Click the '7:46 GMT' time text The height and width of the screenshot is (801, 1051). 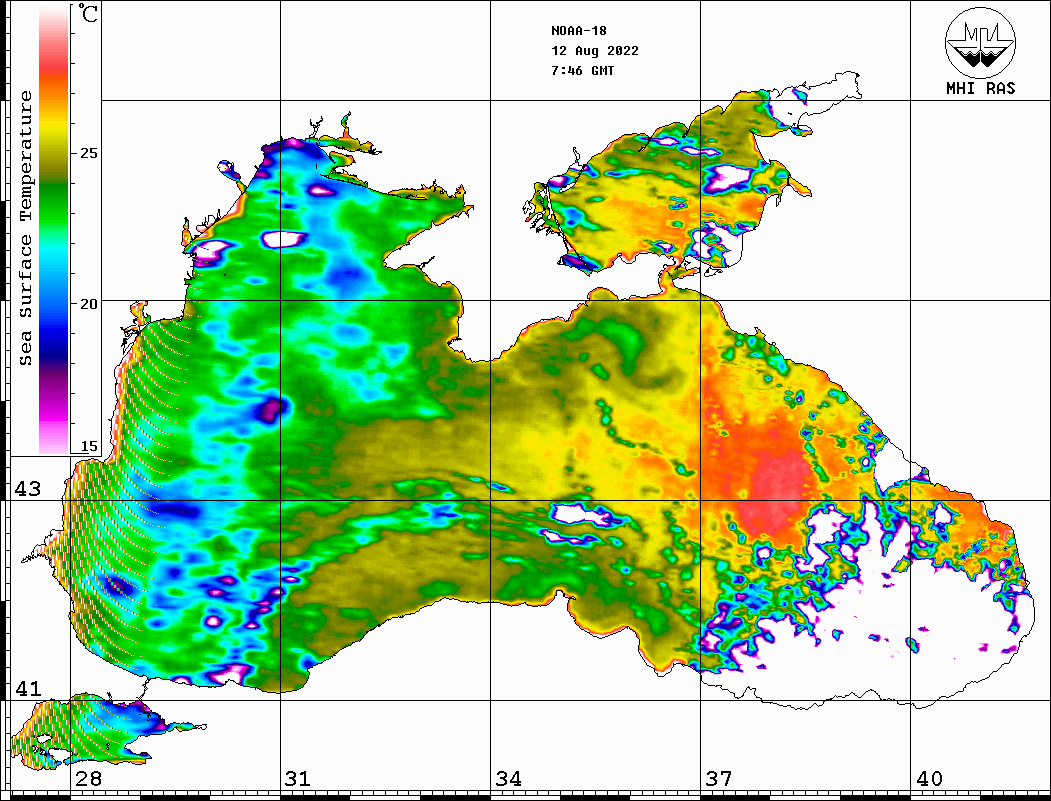coord(582,70)
